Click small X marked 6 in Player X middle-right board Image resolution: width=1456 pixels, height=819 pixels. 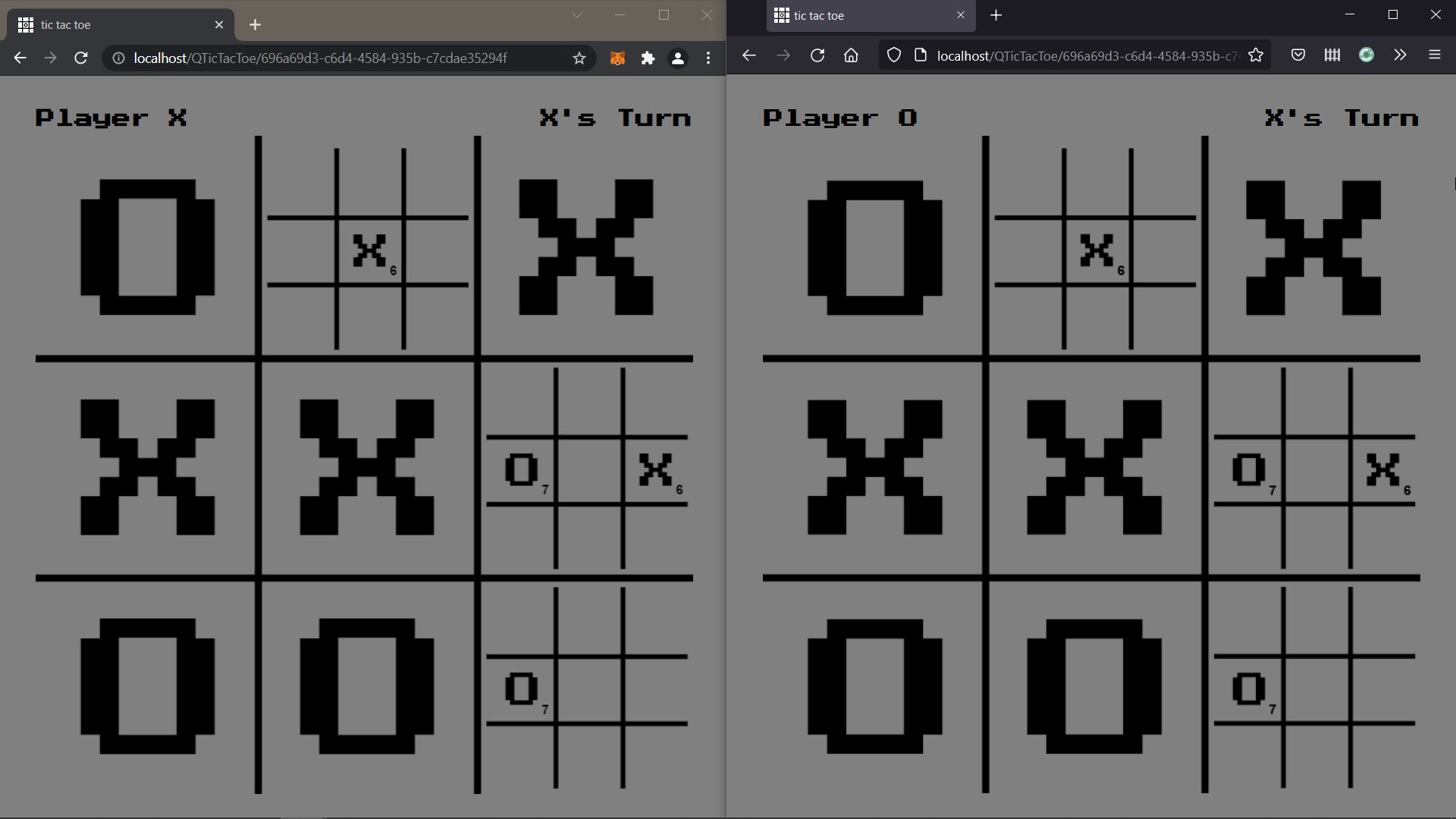point(656,470)
